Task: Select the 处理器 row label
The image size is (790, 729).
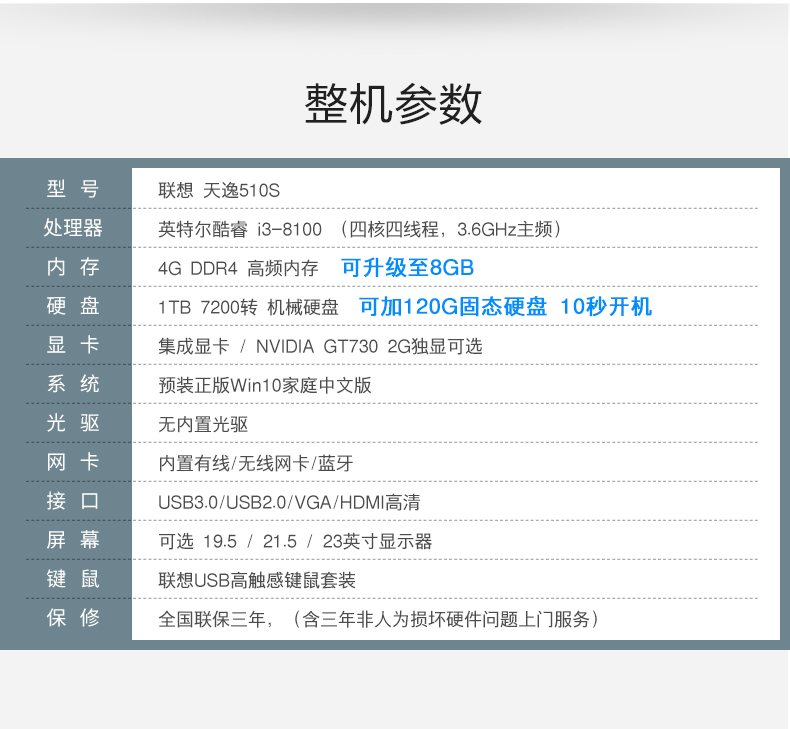Action: click(x=73, y=228)
